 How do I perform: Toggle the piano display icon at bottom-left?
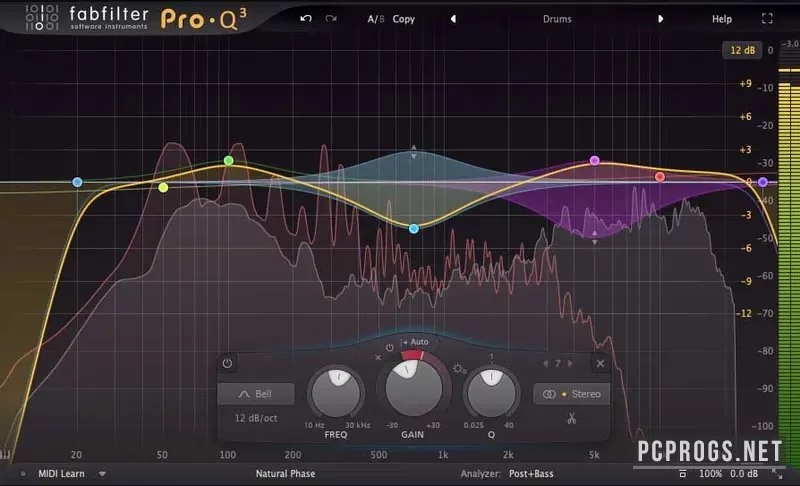5,454
